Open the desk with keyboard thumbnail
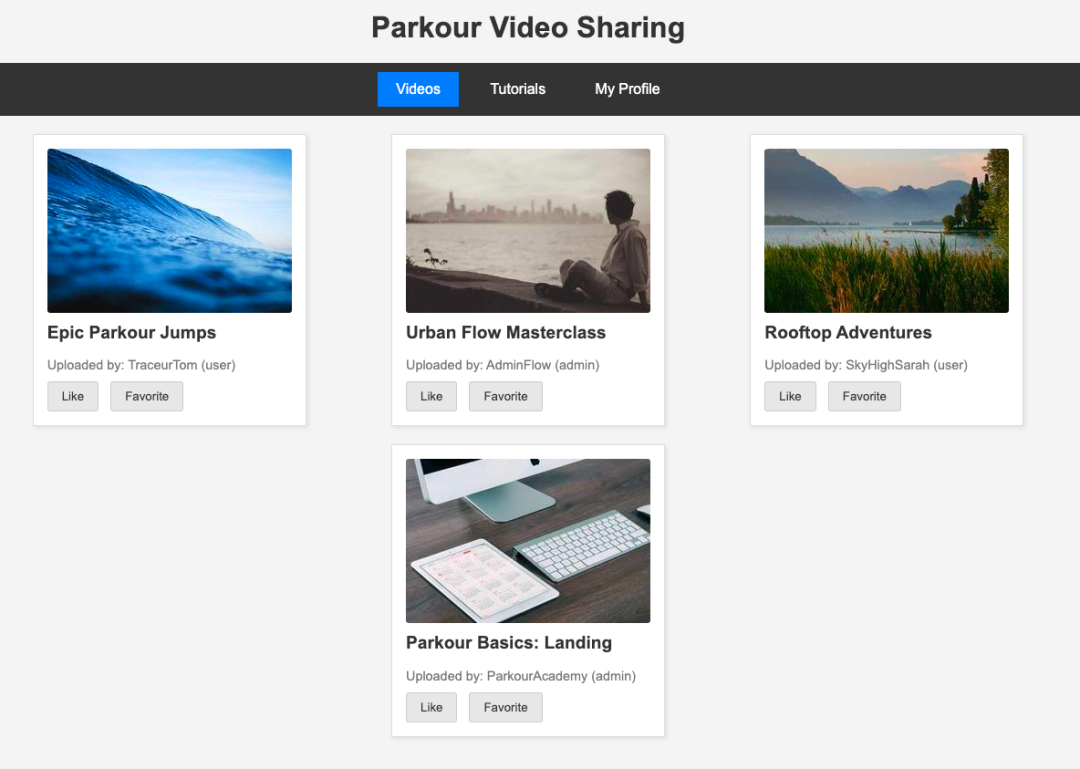Viewport: 1080px width, 769px height. [x=528, y=541]
